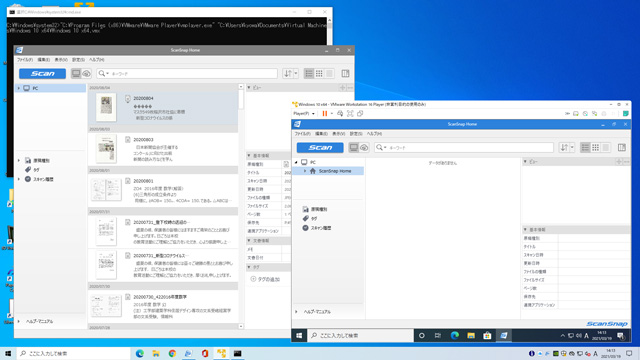The width and height of the screenshot is (640, 360).
Task: Select cloud view icon in left ScanSnap window
Action: [x=86, y=73]
